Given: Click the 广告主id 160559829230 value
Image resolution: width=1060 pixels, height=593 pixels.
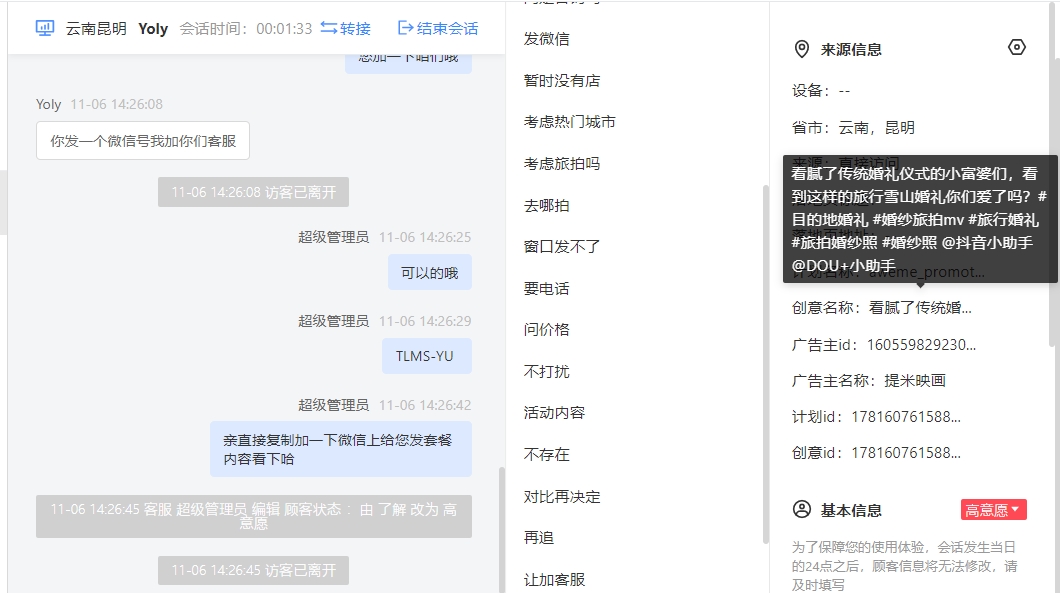Looking at the screenshot, I should coord(921,345).
